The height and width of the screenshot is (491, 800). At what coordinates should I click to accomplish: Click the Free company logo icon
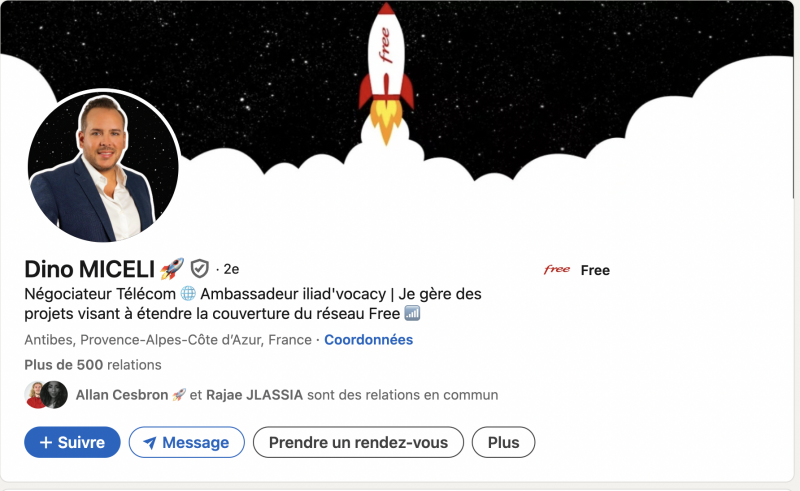tap(557, 269)
